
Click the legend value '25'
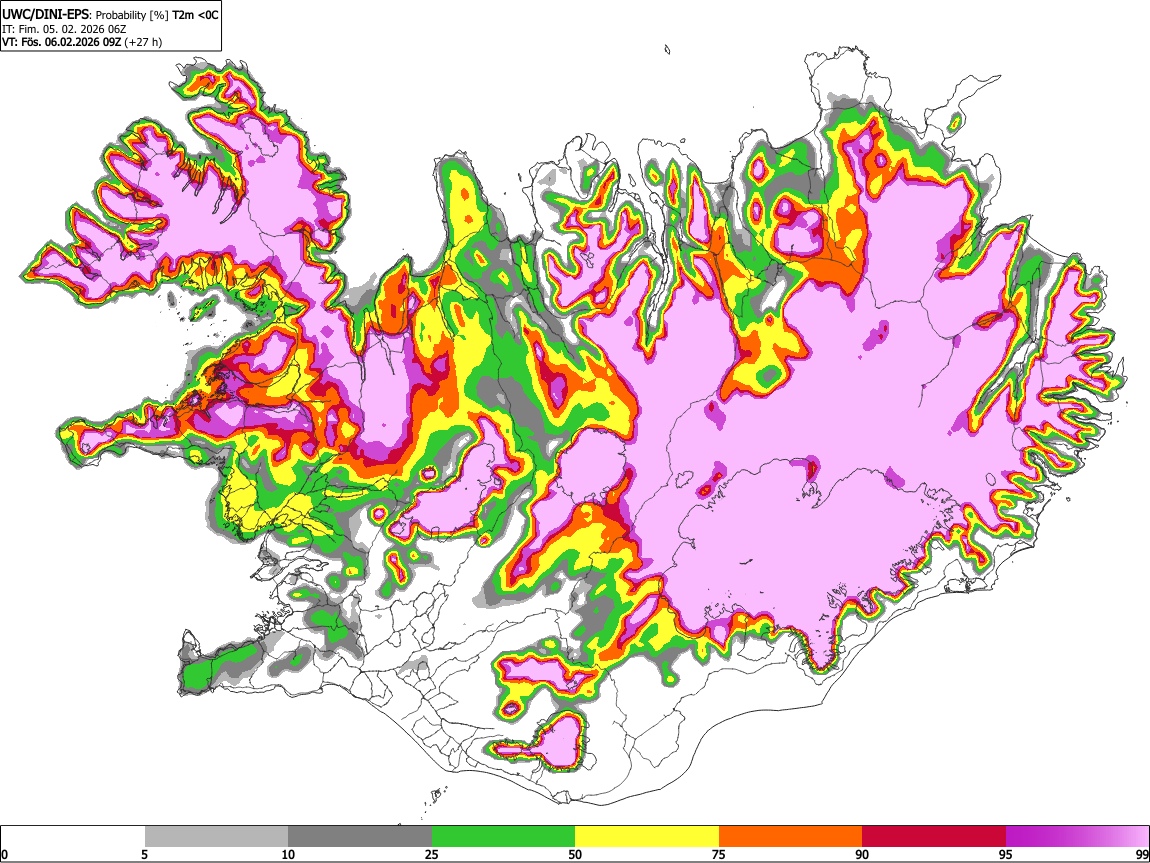[432, 854]
